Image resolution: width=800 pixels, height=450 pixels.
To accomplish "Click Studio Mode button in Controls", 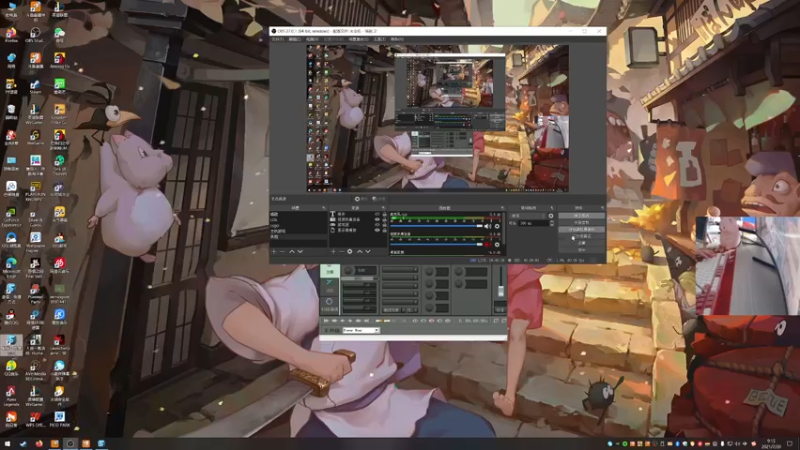I will [x=581, y=236].
